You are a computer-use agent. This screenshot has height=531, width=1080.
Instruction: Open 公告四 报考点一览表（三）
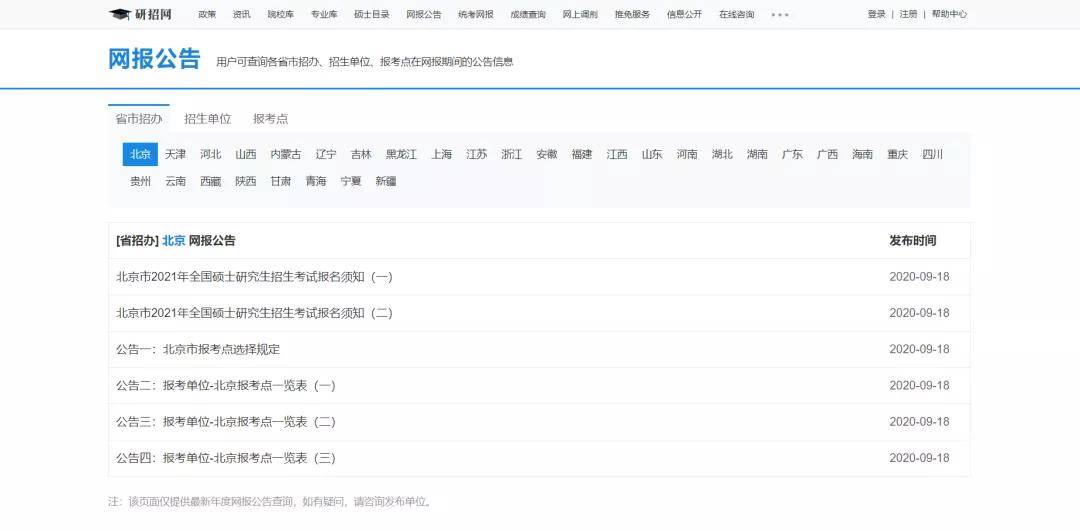point(226,458)
